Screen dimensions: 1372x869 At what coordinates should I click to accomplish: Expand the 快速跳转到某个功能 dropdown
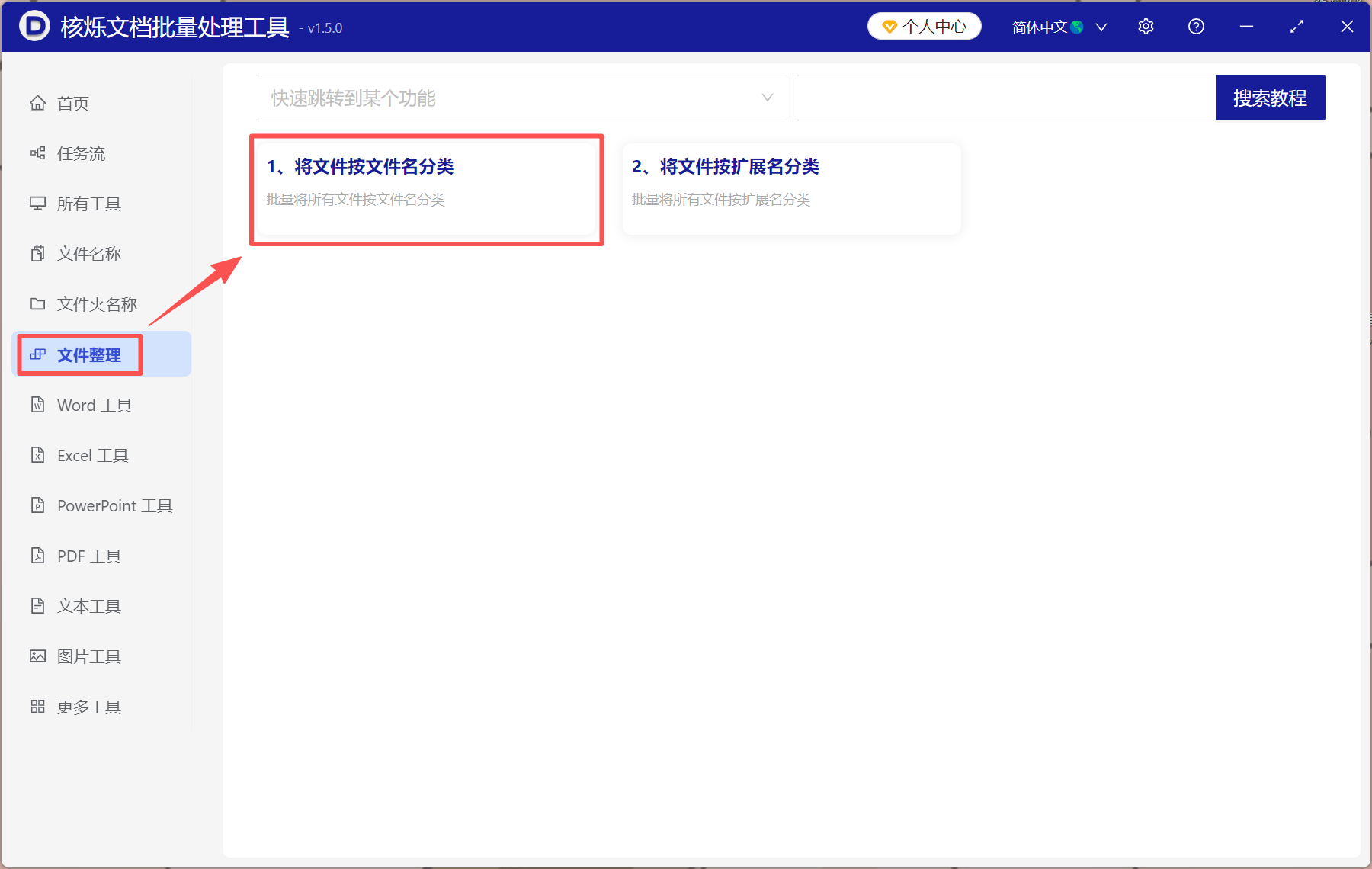coord(522,98)
